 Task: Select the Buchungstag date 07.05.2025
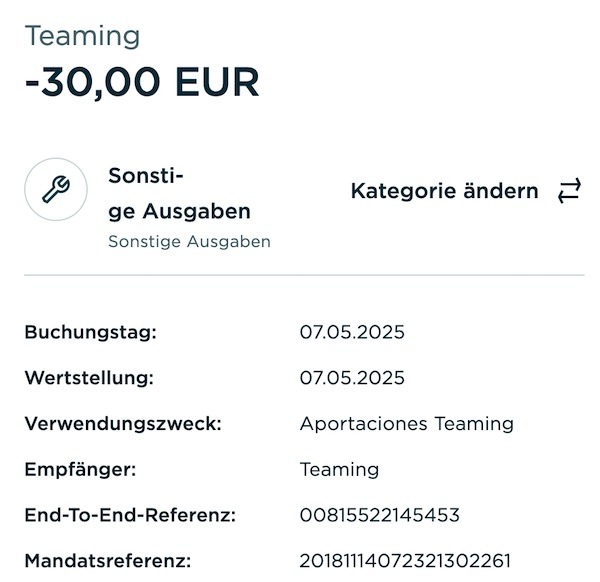coord(352,332)
